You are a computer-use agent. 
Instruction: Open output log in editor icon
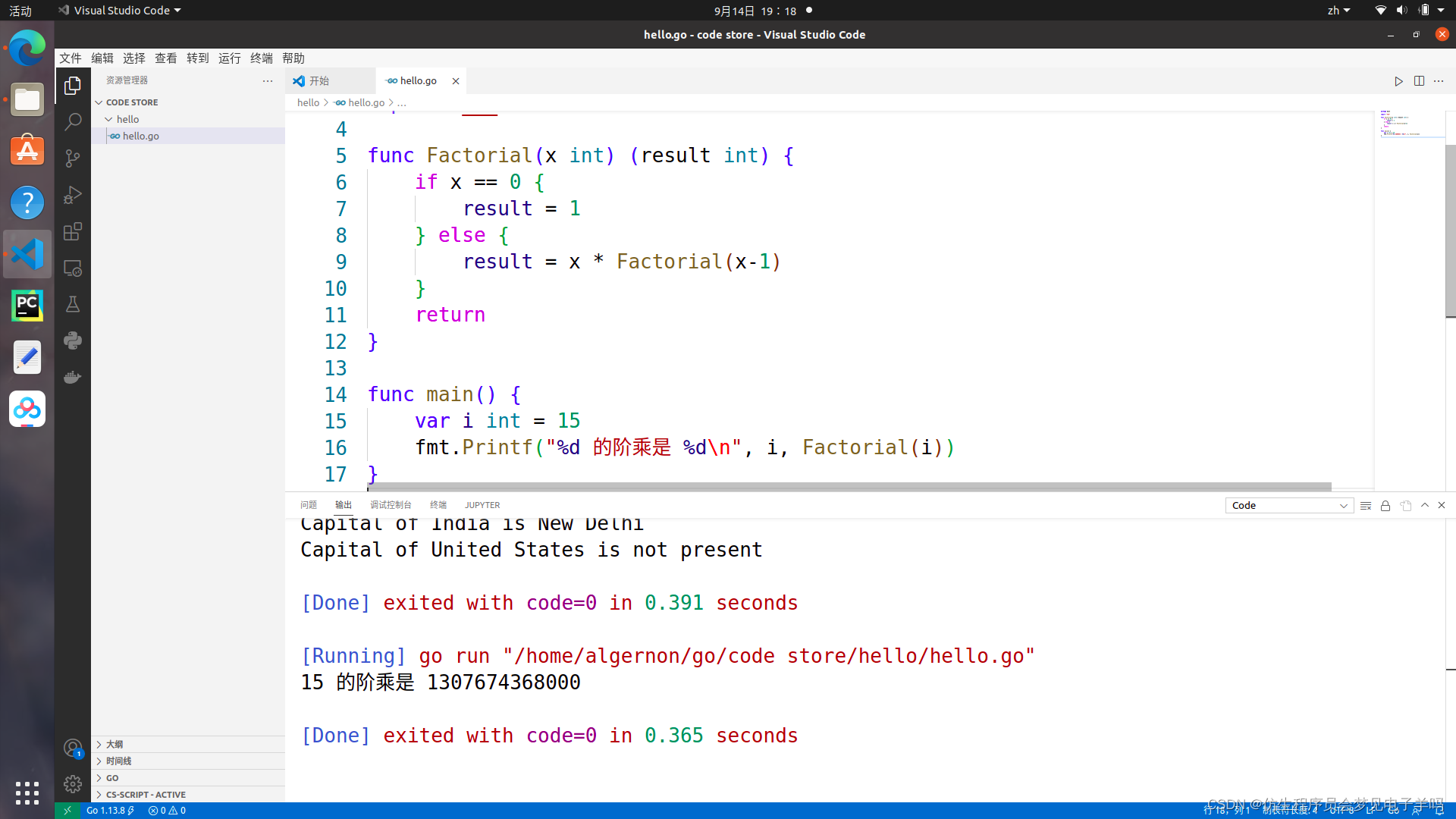pos(1406,506)
